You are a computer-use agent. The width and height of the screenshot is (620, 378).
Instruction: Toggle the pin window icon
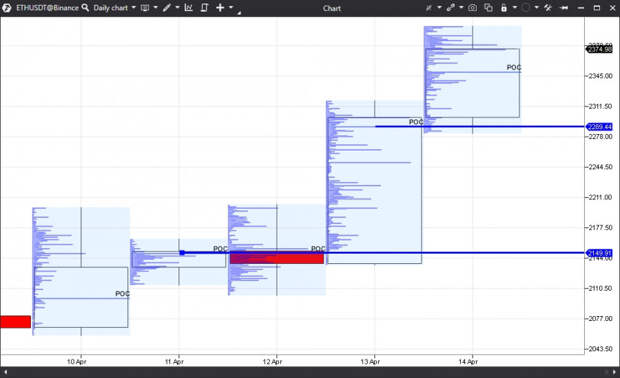564,8
